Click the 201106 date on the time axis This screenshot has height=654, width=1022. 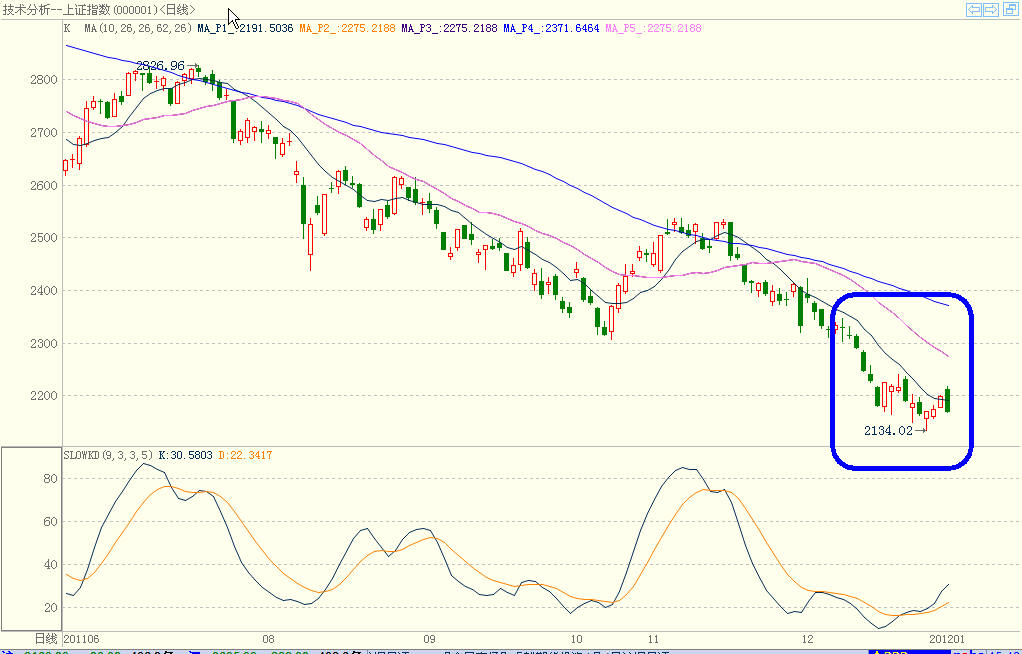click(x=81, y=639)
